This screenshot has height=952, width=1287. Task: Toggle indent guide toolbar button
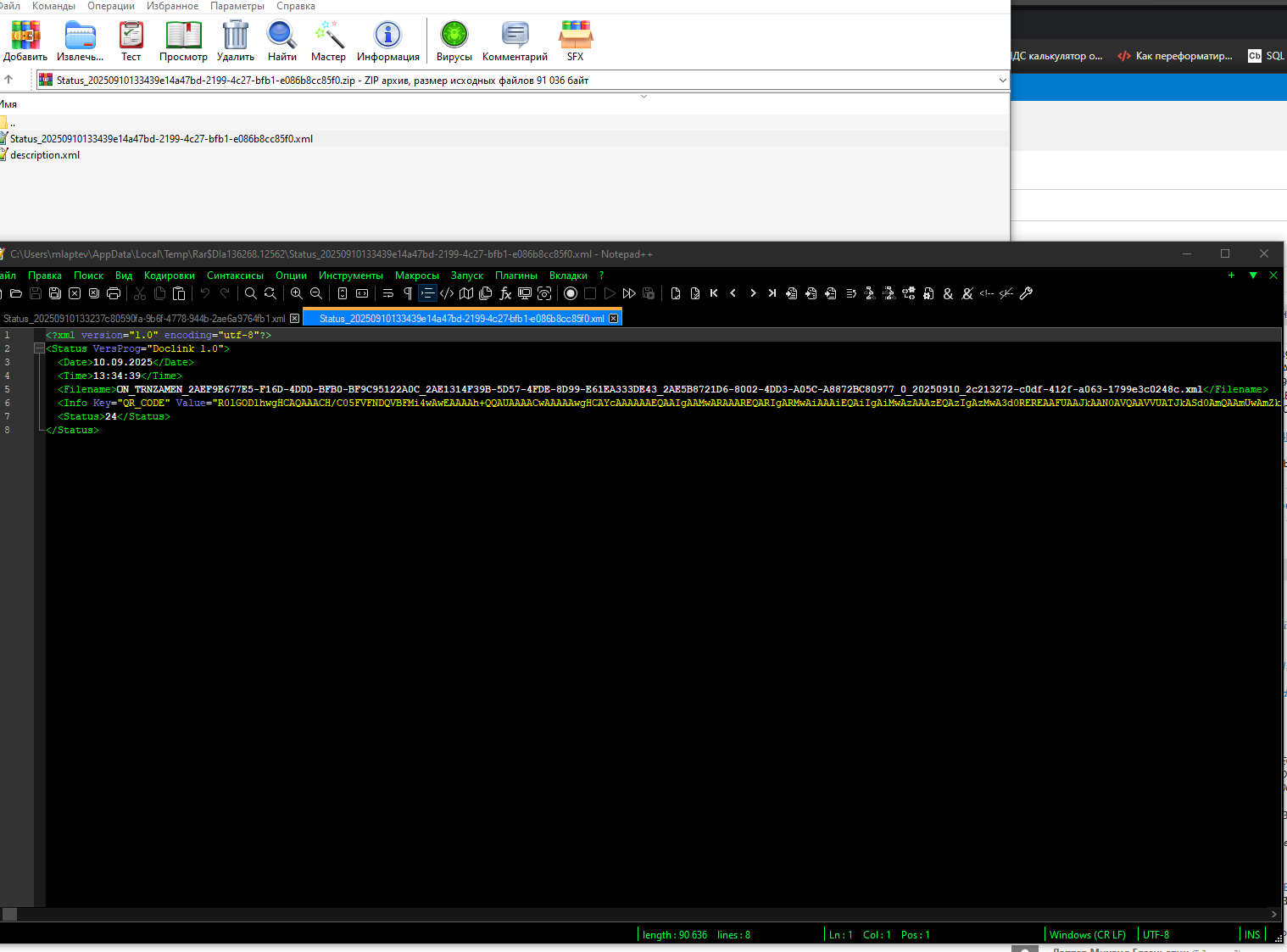click(x=427, y=293)
